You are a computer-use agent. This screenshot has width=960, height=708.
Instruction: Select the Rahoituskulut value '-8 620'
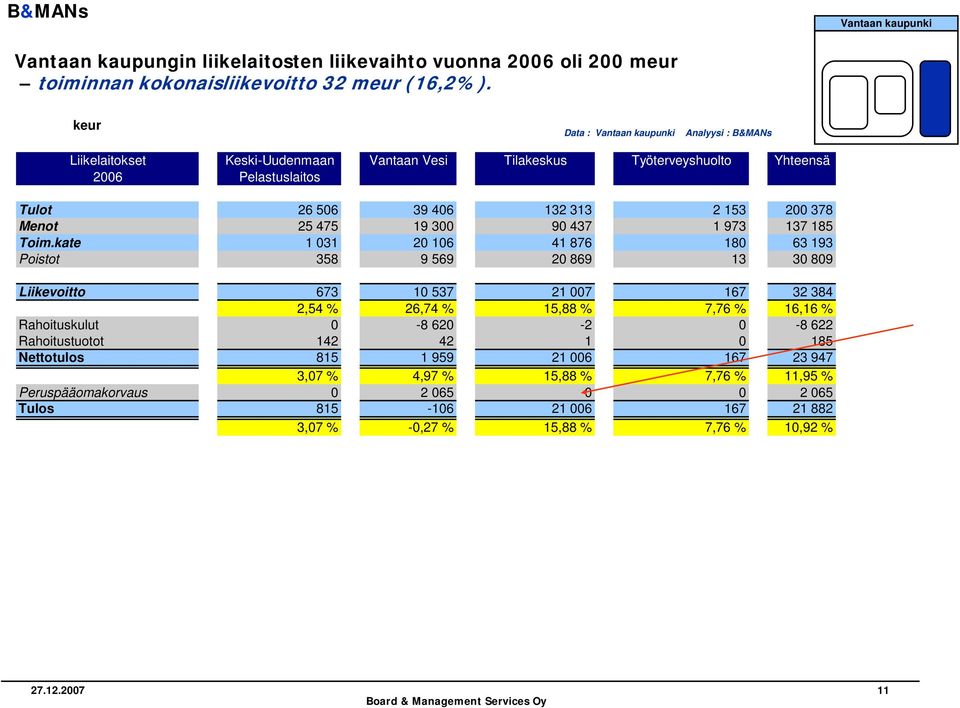(x=435, y=325)
